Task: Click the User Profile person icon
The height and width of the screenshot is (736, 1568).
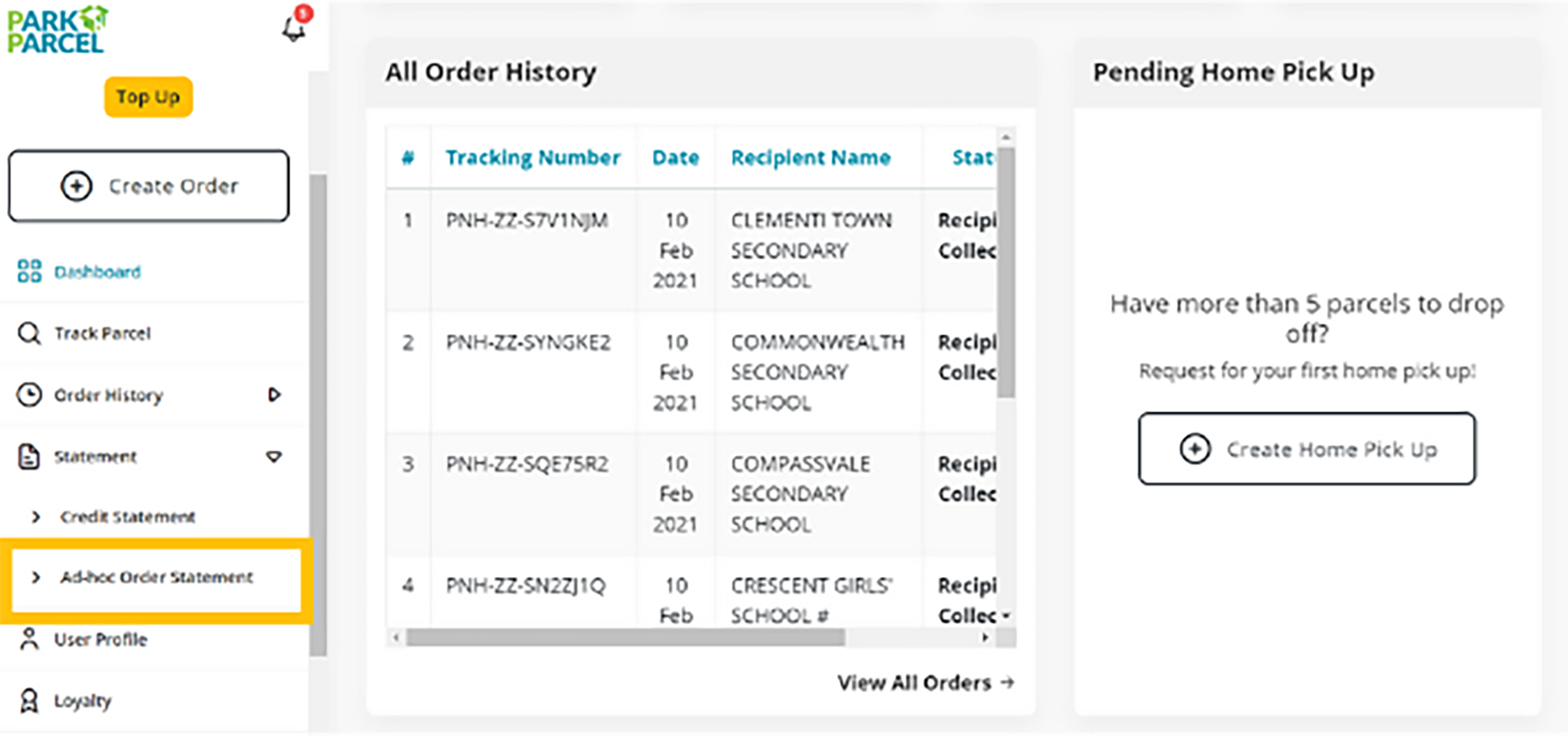Action: pos(29,640)
